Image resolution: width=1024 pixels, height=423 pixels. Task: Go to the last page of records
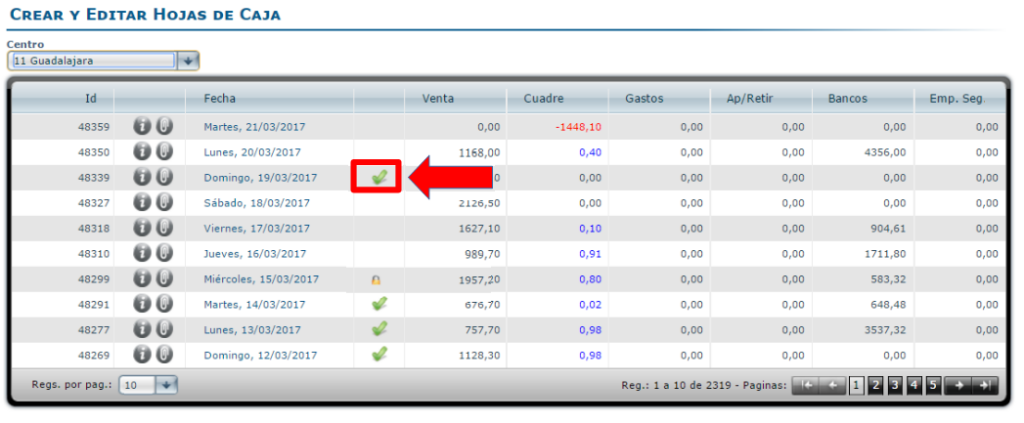click(985, 385)
